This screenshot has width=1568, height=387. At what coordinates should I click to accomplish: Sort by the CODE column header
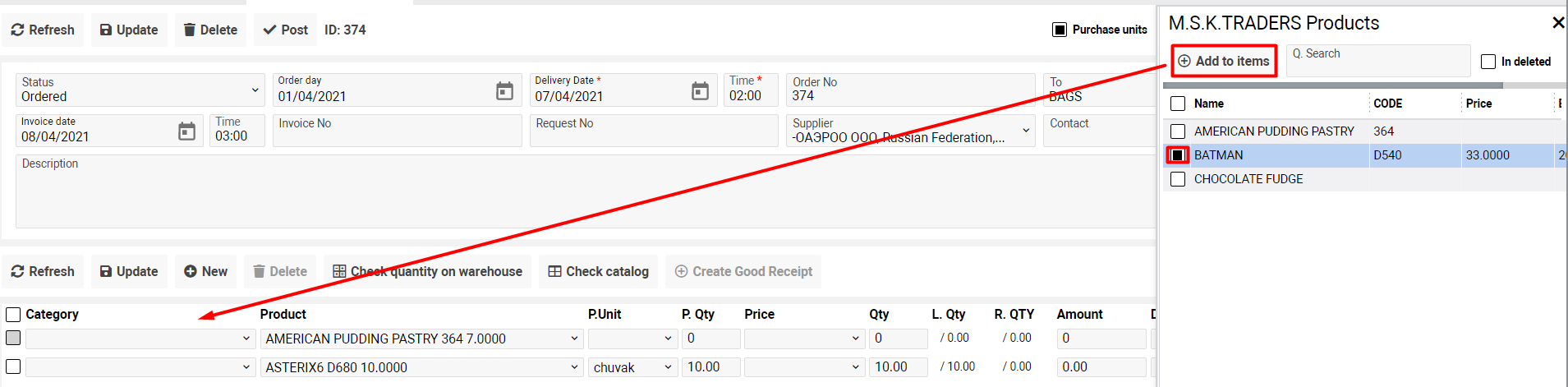[1388, 104]
